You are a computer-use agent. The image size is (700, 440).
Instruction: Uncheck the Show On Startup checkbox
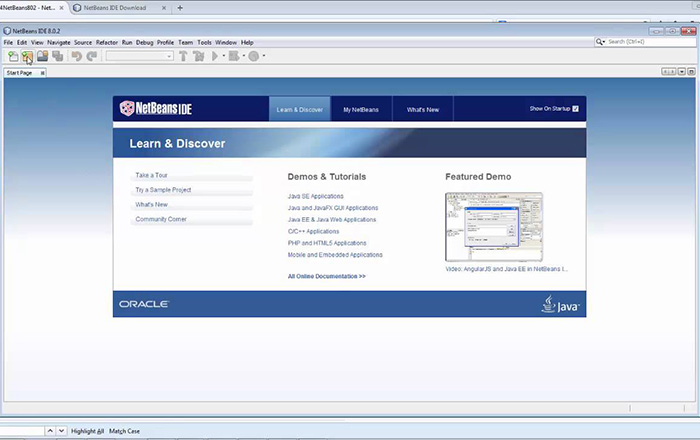point(575,108)
